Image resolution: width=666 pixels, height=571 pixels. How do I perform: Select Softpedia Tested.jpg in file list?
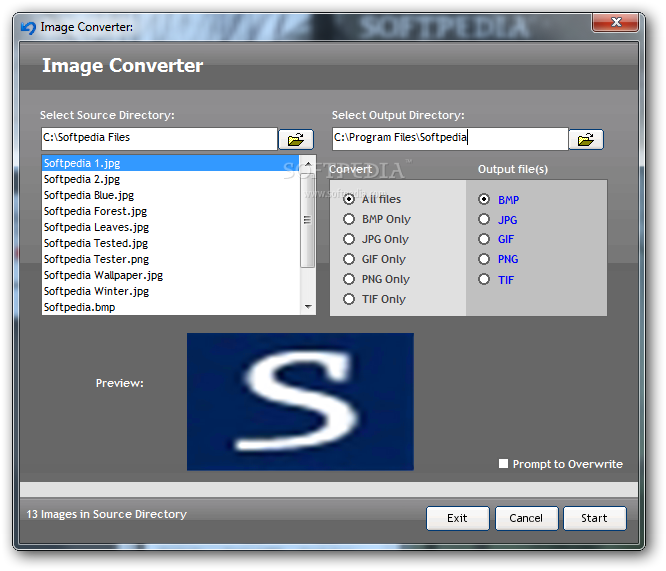pyautogui.click(x=171, y=243)
